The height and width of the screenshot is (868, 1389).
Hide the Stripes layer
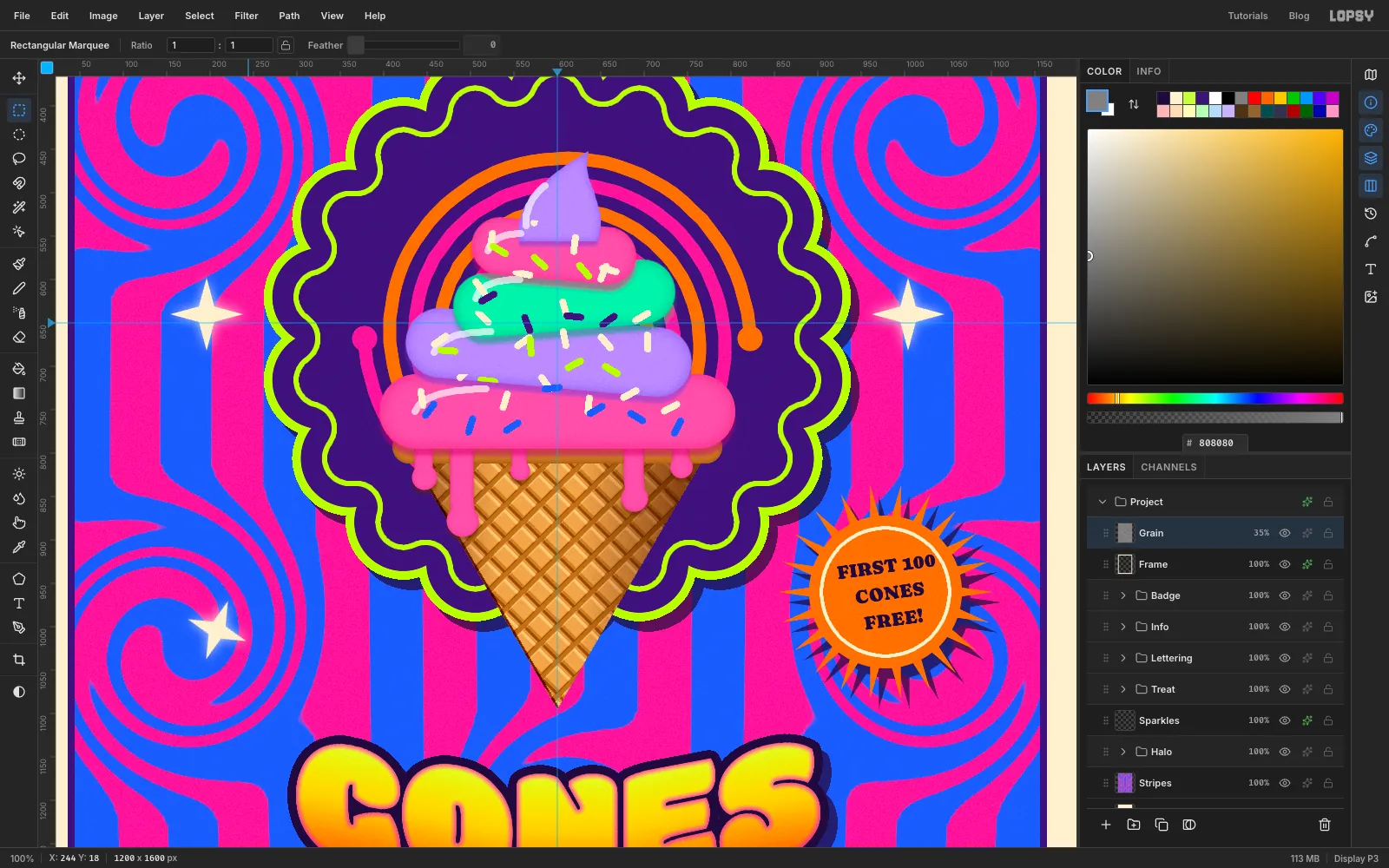[x=1285, y=783]
